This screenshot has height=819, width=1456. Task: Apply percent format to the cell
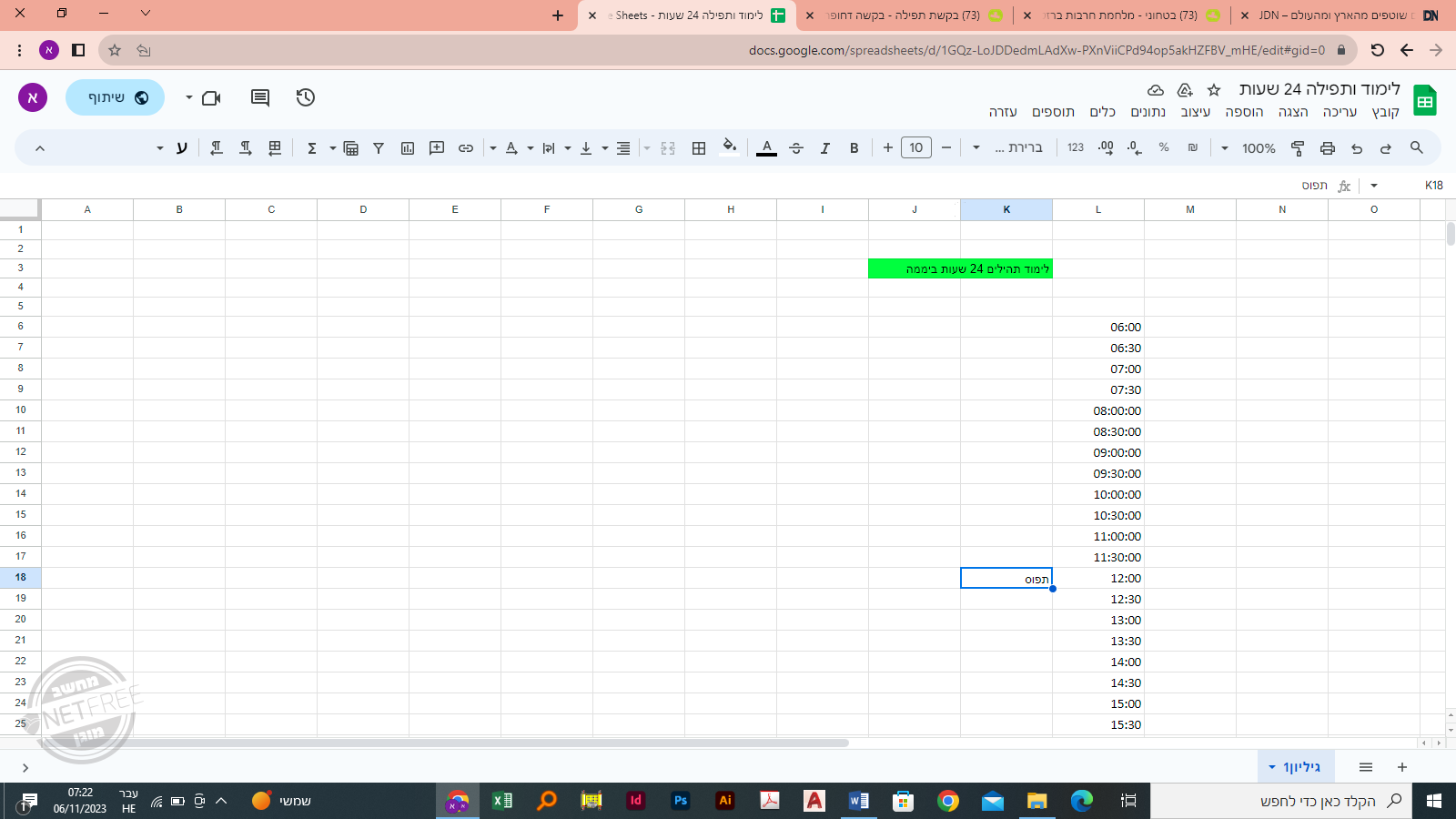pyautogui.click(x=1164, y=147)
